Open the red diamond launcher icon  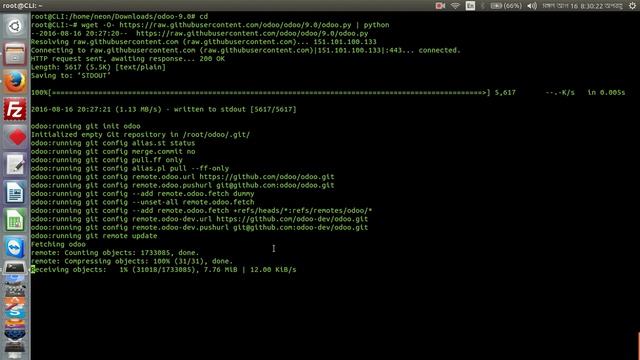(x=15, y=137)
